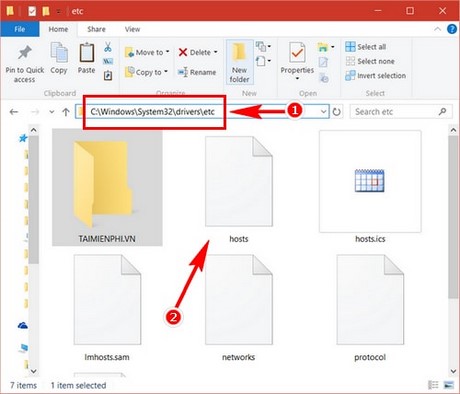
Task: Pin folder to Quick access
Action: pos(25,64)
